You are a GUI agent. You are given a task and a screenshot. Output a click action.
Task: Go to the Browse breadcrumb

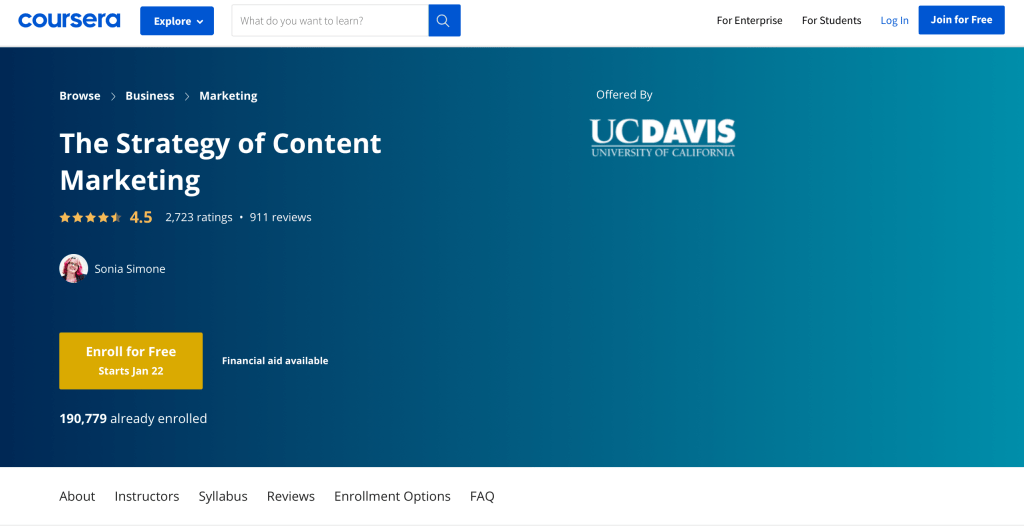click(x=80, y=95)
